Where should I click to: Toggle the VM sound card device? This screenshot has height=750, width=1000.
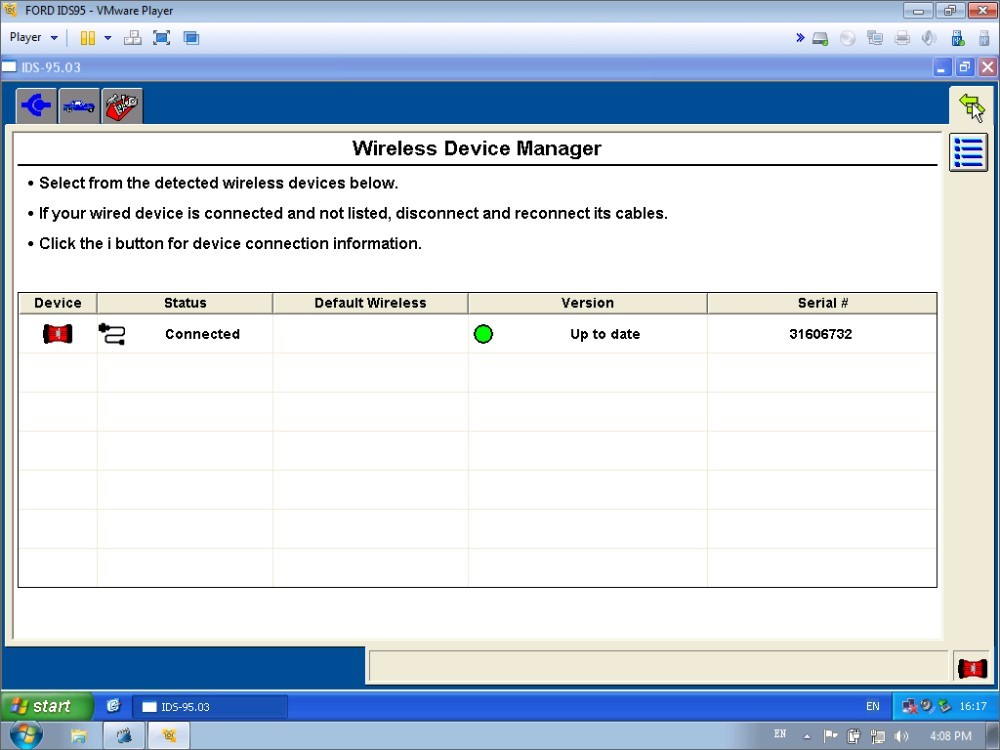929,38
